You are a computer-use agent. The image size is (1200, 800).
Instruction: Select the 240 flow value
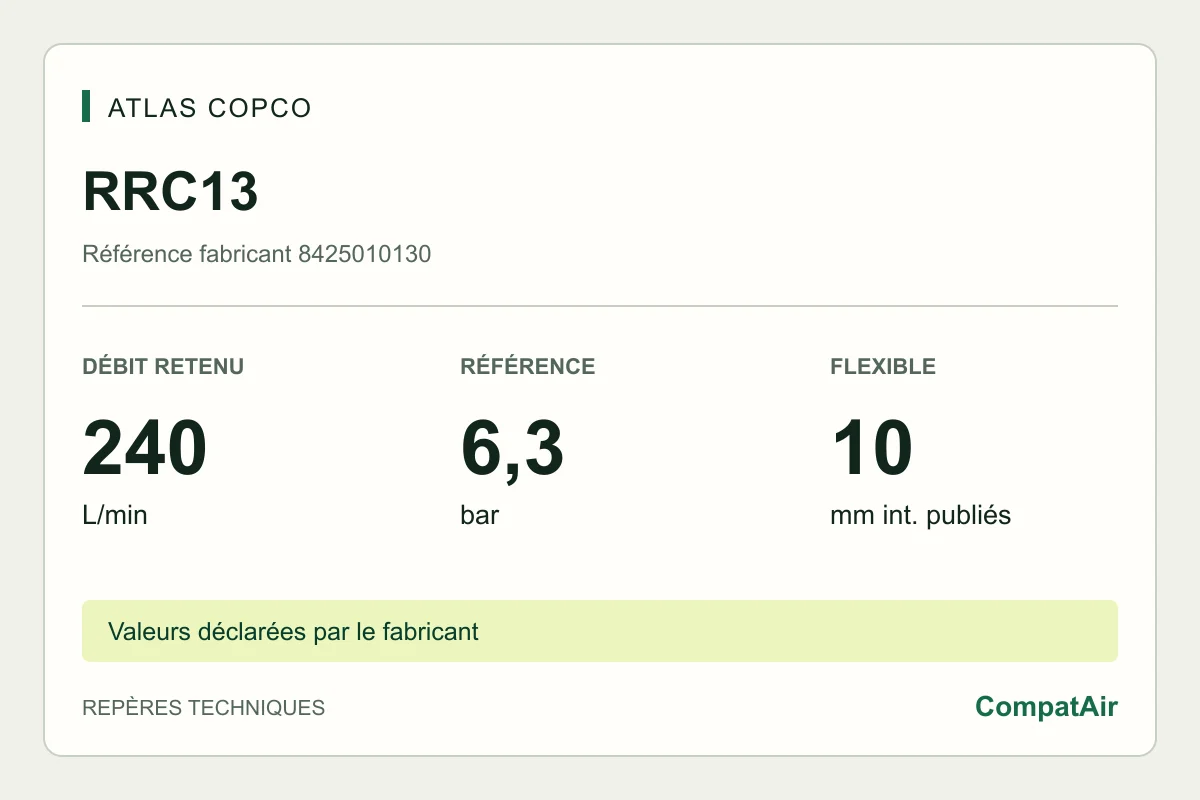click(145, 448)
